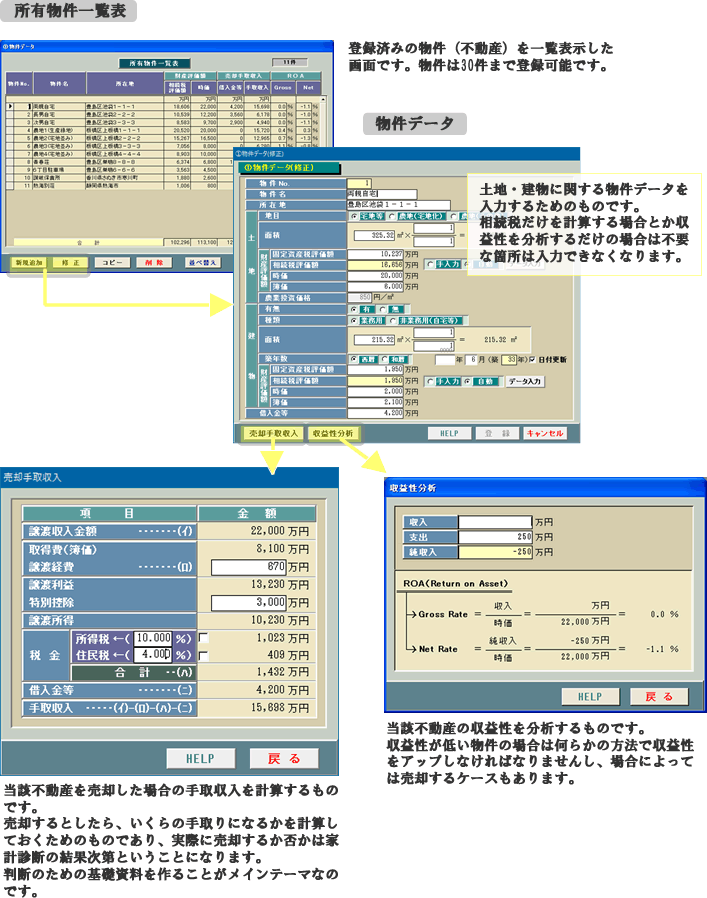Click HELP button in 物件データ(修正) window
Screen dimensions: 707x898
point(449,434)
